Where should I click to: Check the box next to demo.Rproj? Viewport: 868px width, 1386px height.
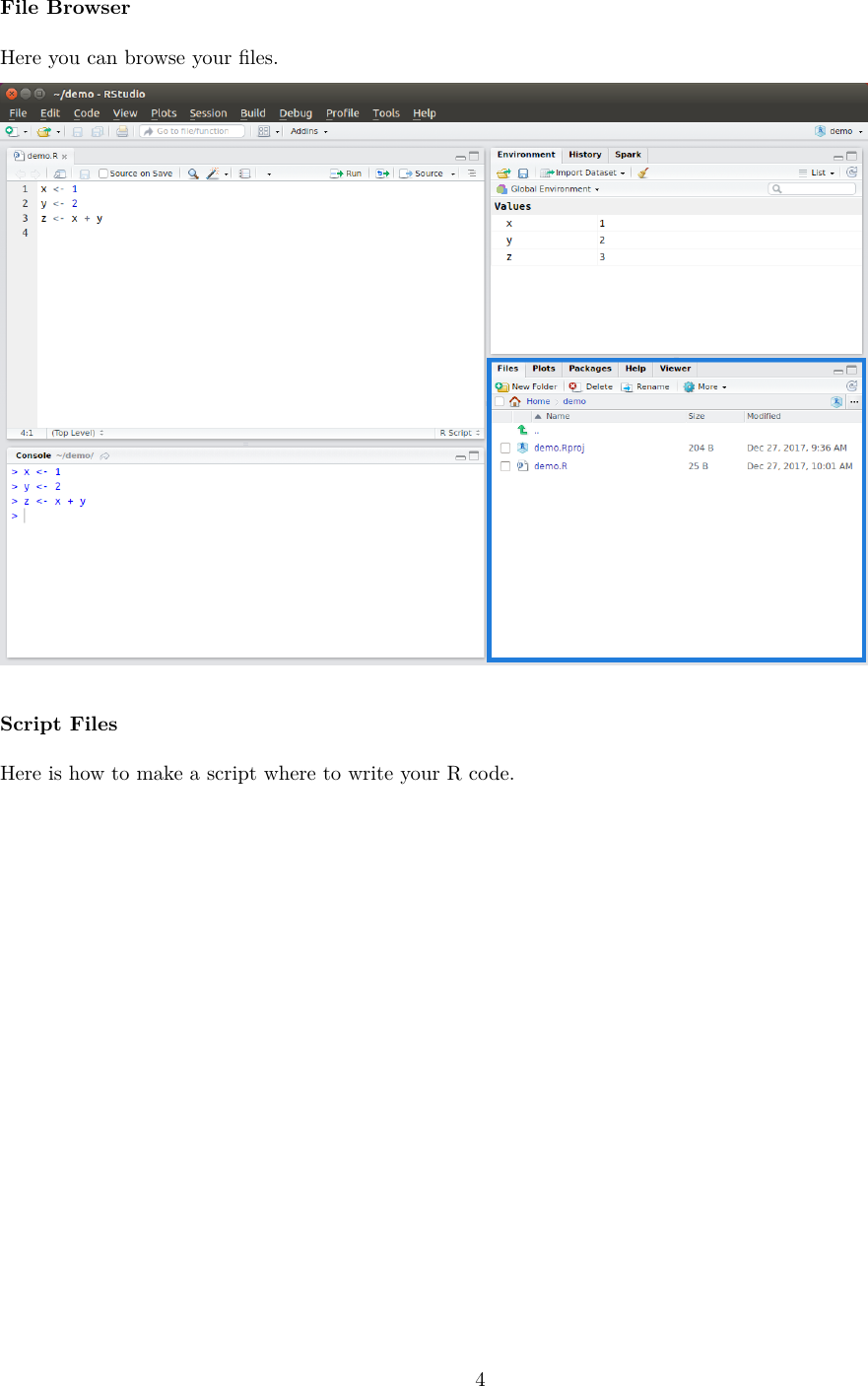(505, 448)
